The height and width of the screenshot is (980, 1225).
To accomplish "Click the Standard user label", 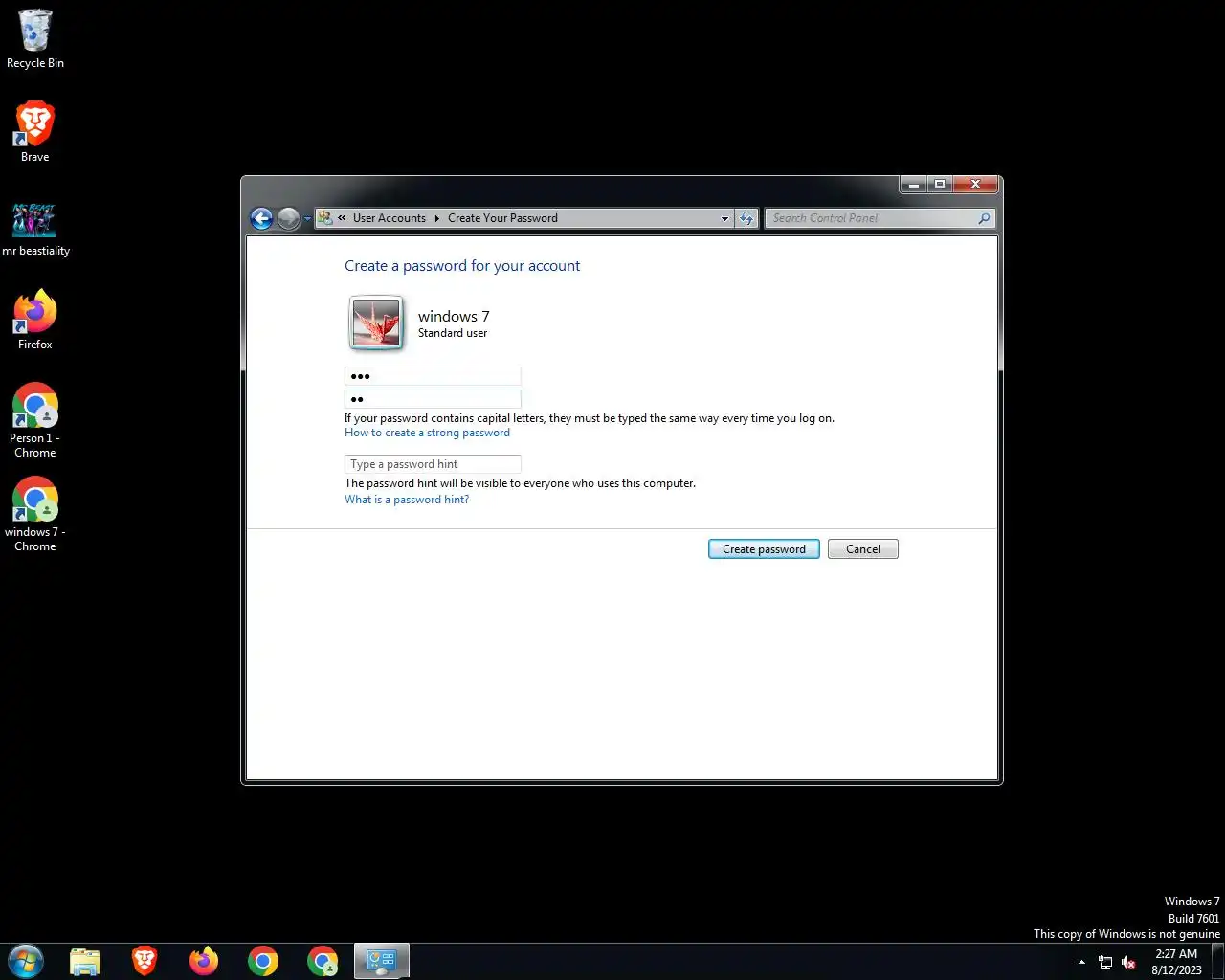I will [453, 333].
